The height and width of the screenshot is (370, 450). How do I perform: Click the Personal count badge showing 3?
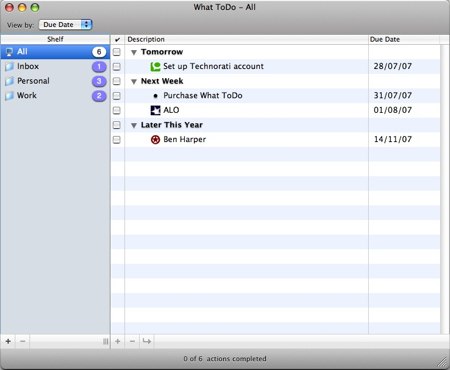99,81
